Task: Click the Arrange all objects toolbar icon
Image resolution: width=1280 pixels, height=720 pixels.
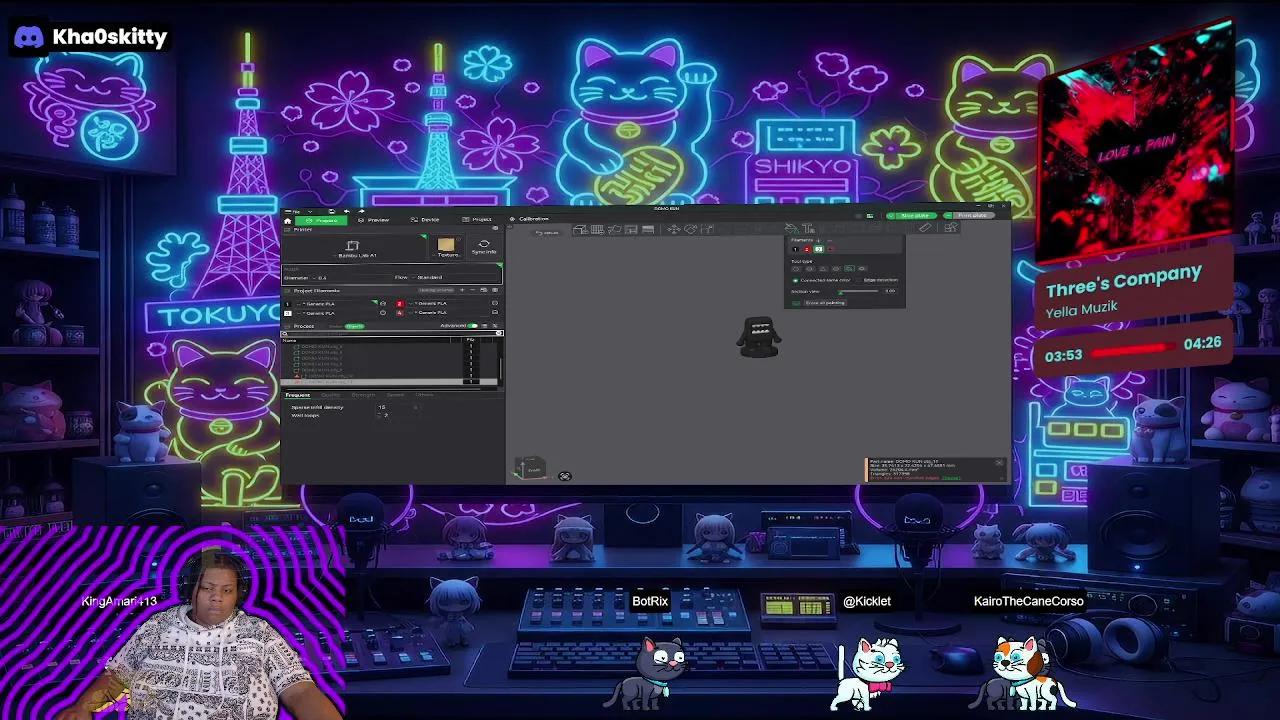Action: click(x=631, y=230)
